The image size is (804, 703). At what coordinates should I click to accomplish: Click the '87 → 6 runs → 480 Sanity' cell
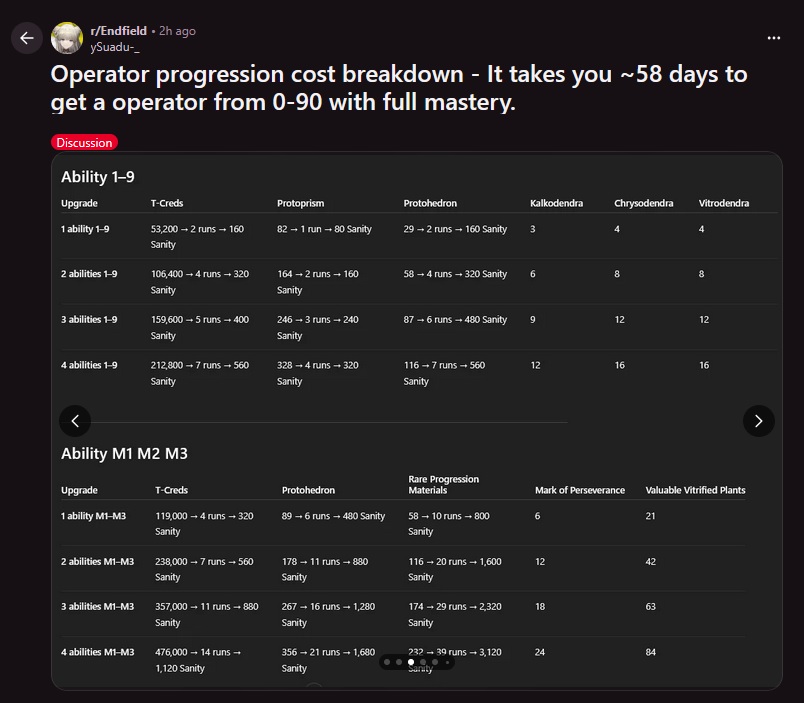[x=455, y=319]
